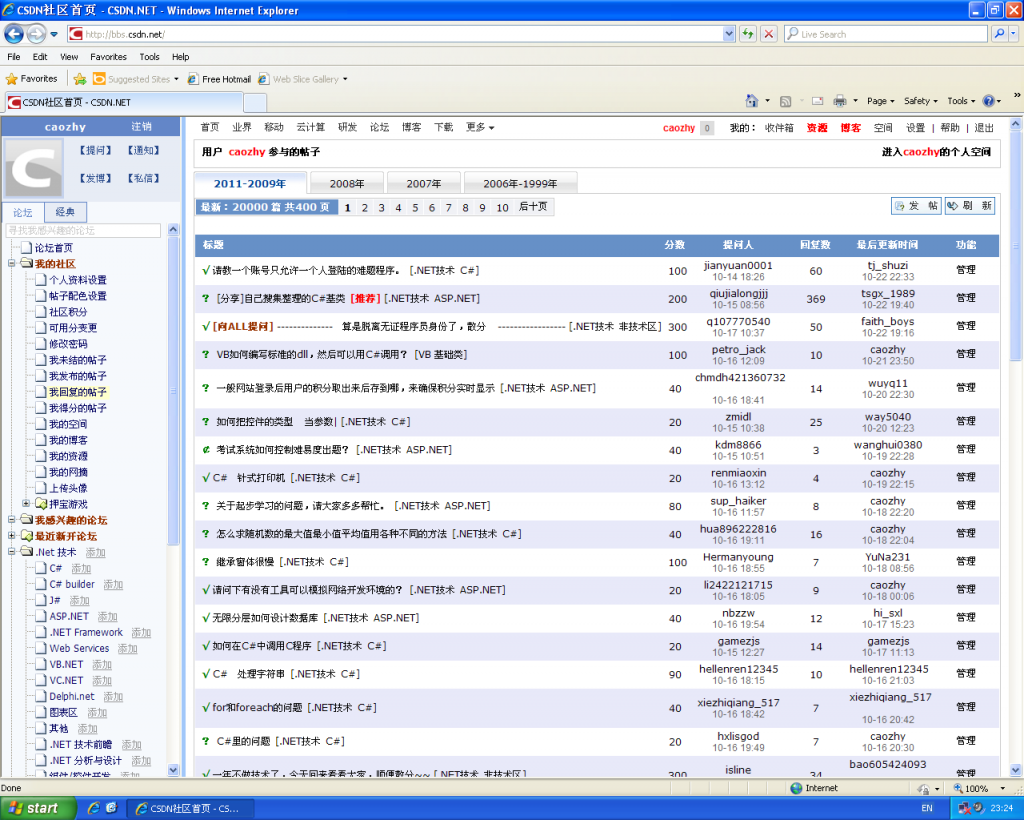Expand the 最近新开论坛 tree node

point(12,535)
